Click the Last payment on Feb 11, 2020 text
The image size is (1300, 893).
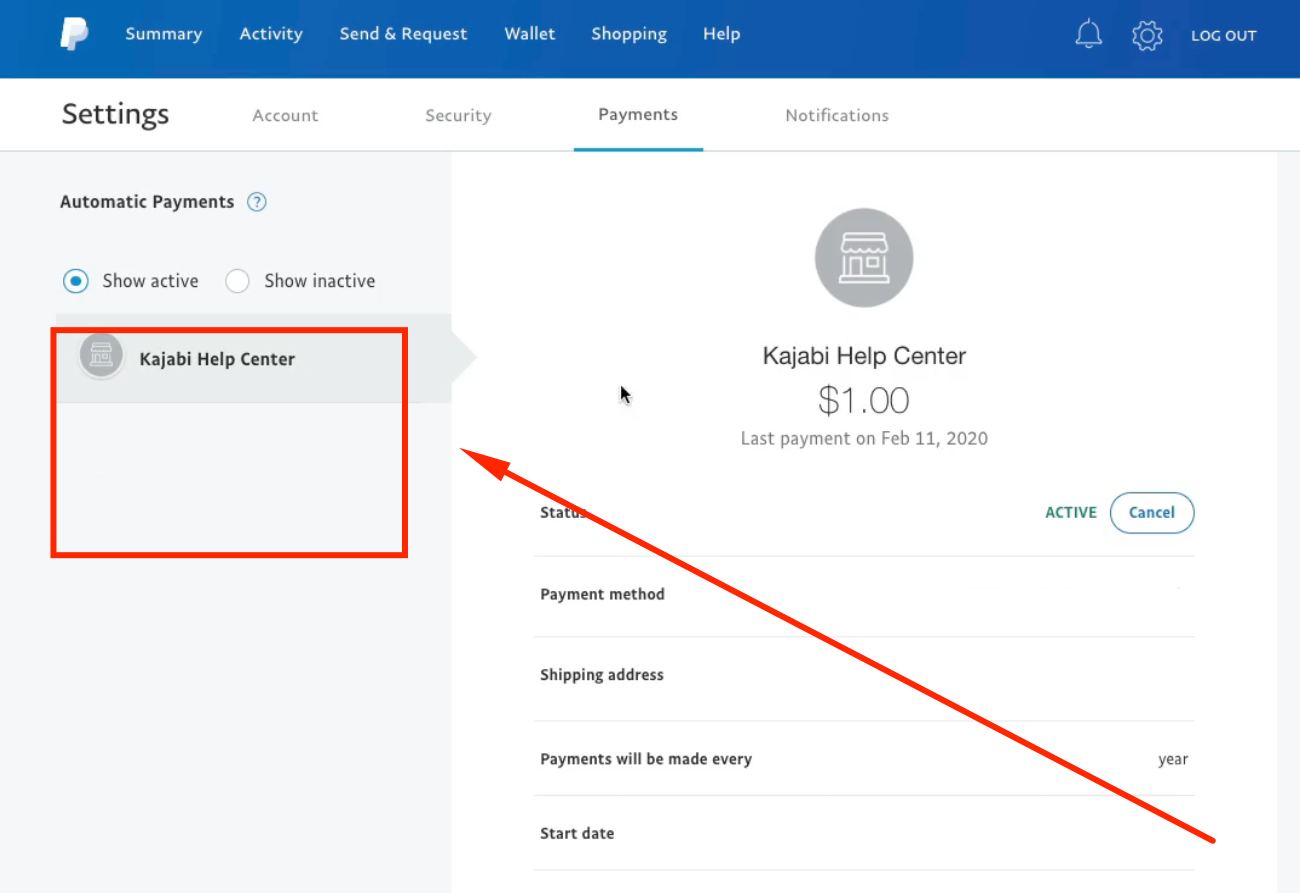(864, 438)
